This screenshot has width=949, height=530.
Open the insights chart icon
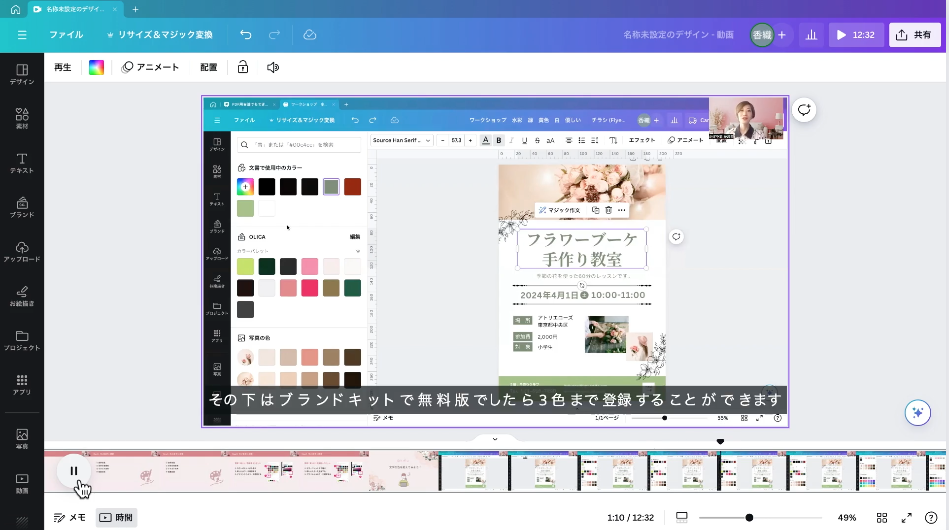coord(812,35)
